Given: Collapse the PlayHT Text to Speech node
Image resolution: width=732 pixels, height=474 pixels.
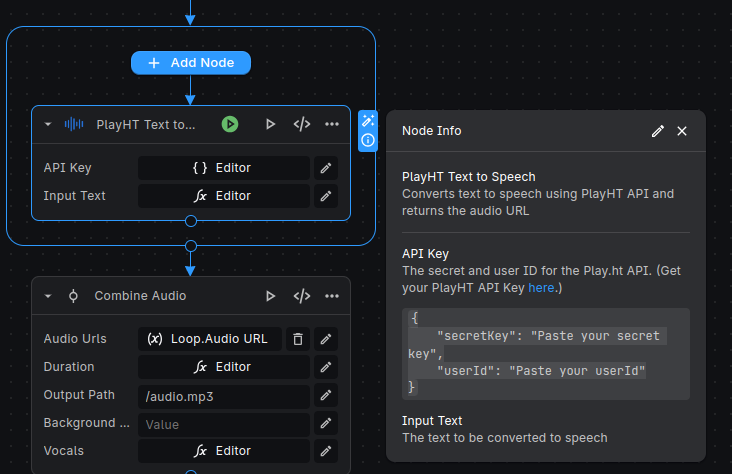Looking at the screenshot, I should click(48, 125).
